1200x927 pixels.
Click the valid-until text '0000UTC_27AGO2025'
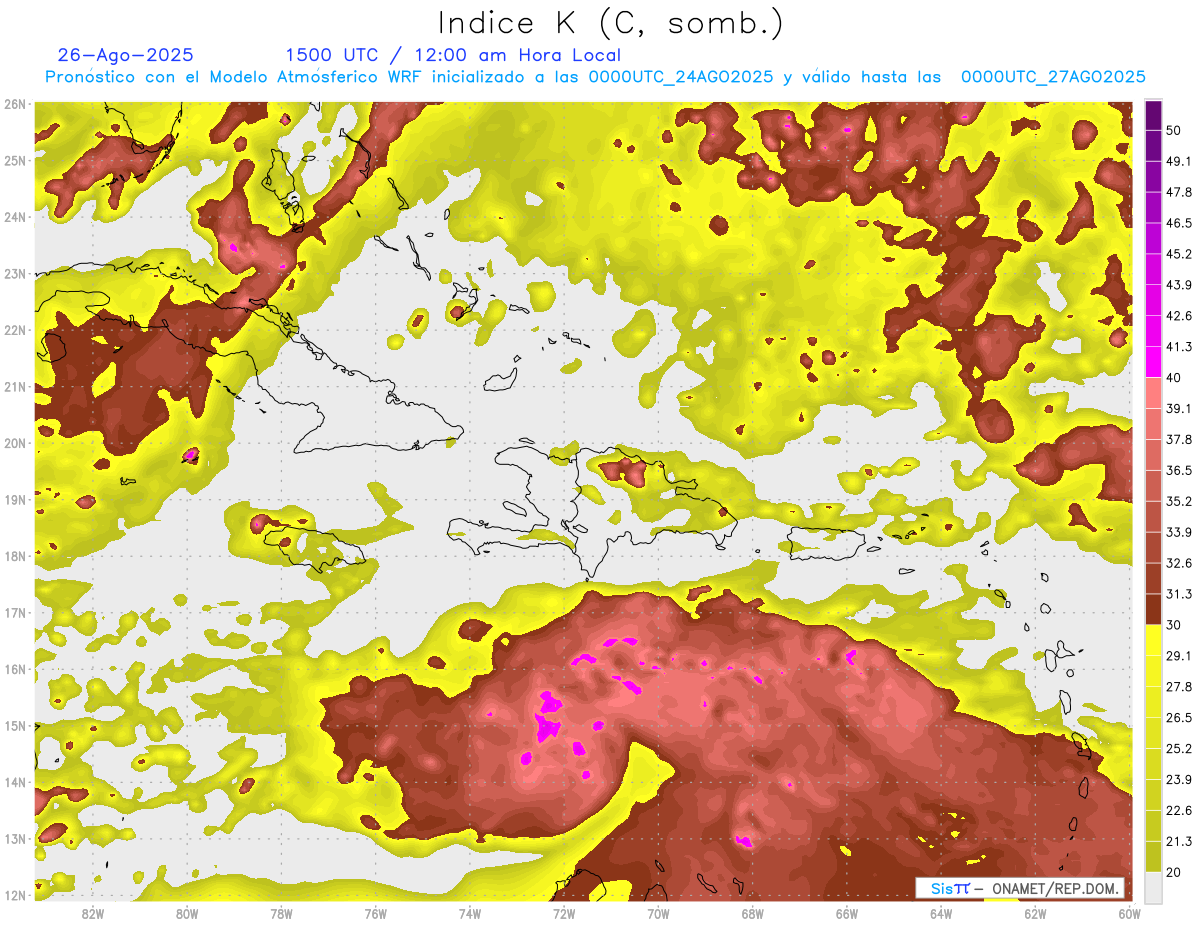tap(1053, 77)
